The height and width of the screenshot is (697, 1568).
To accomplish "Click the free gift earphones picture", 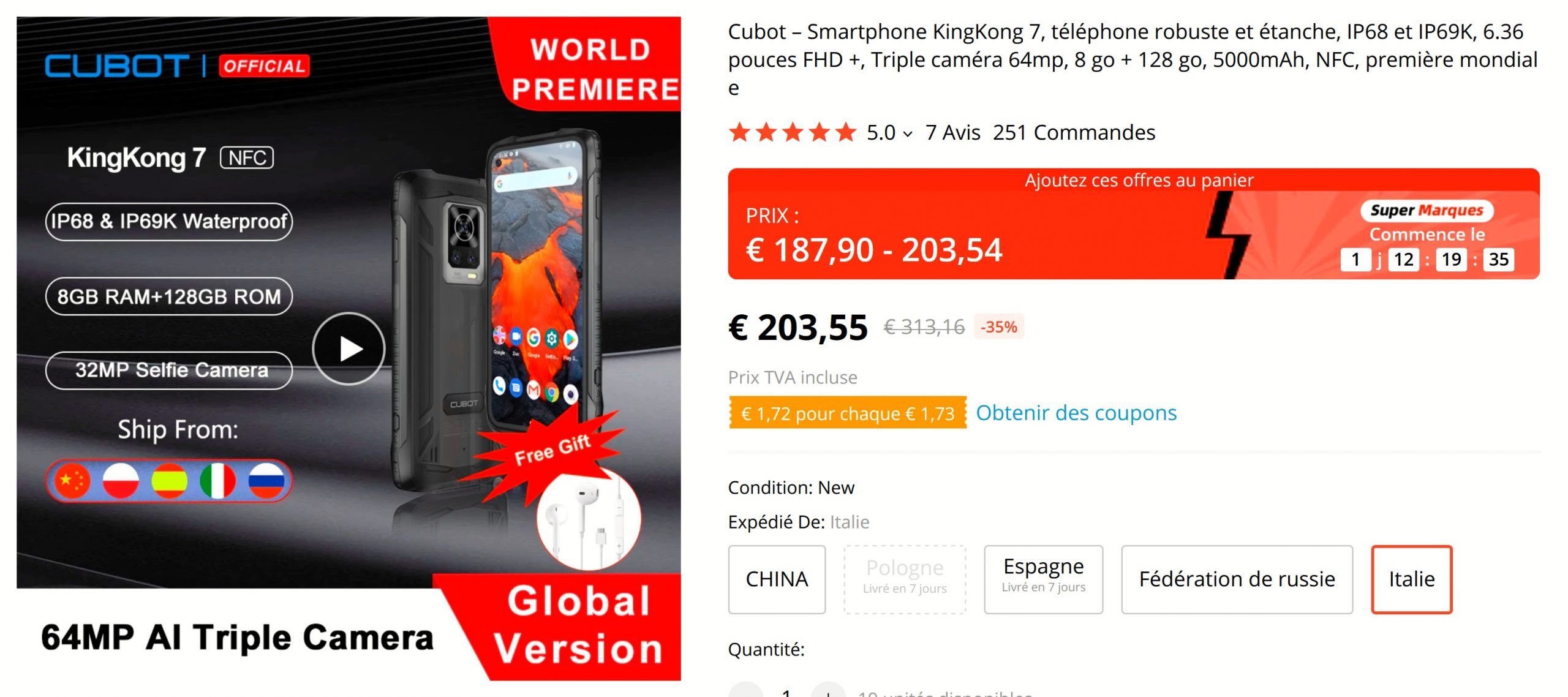I will point(588,518).
